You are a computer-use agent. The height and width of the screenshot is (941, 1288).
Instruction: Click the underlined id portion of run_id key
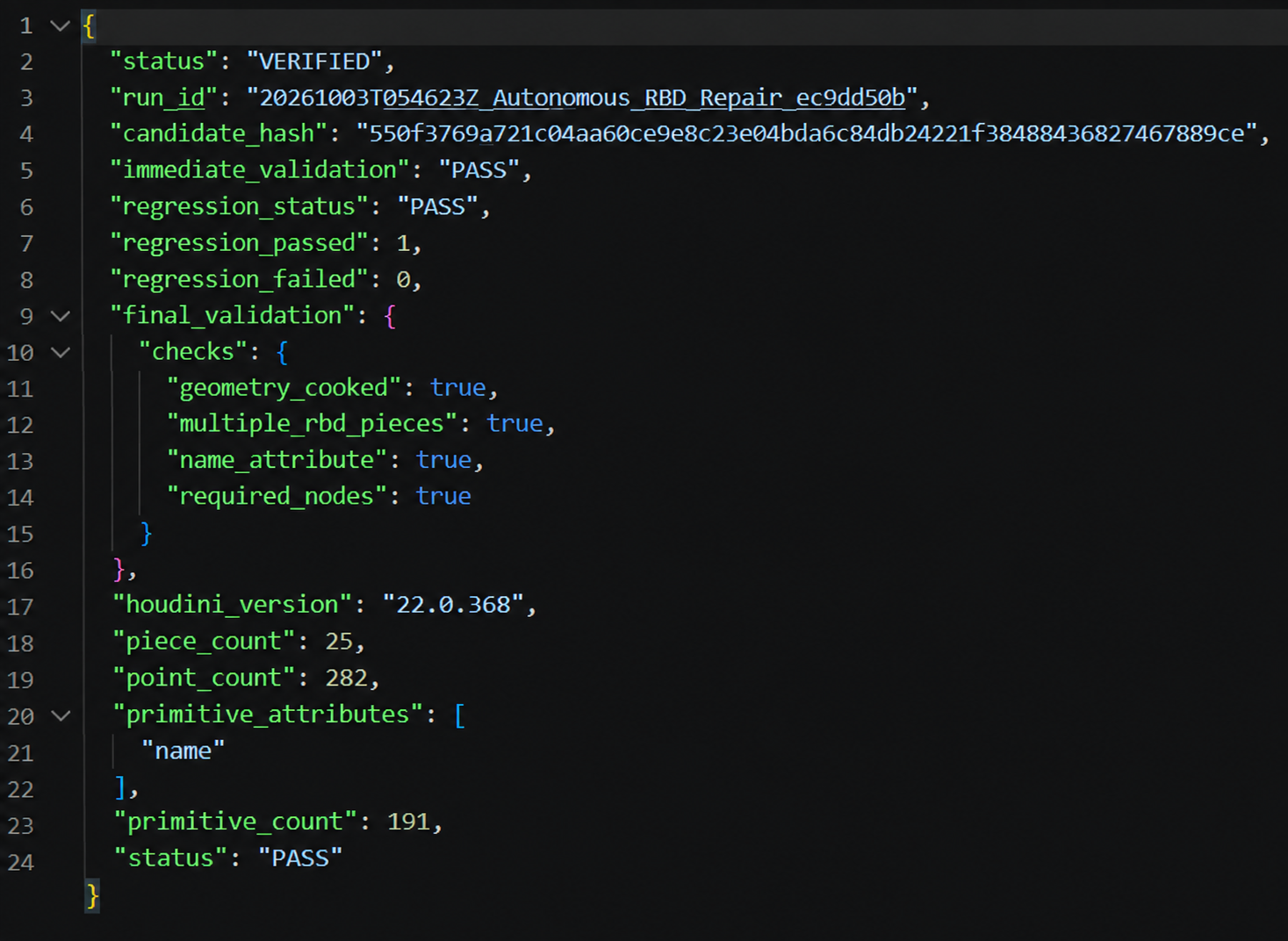coord(191,97)
